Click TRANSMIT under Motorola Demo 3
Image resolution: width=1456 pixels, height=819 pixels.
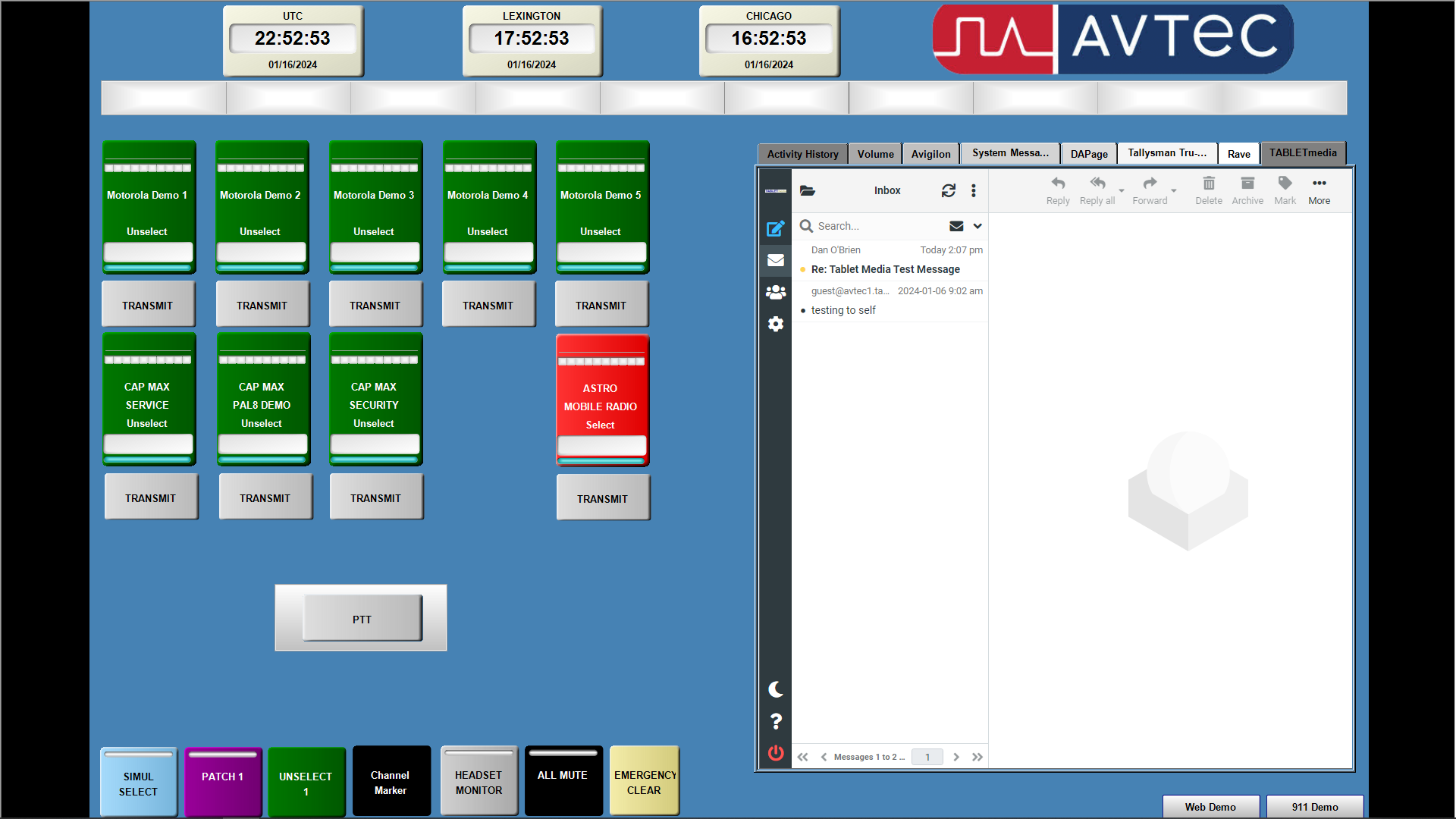[x=375, y=305]
